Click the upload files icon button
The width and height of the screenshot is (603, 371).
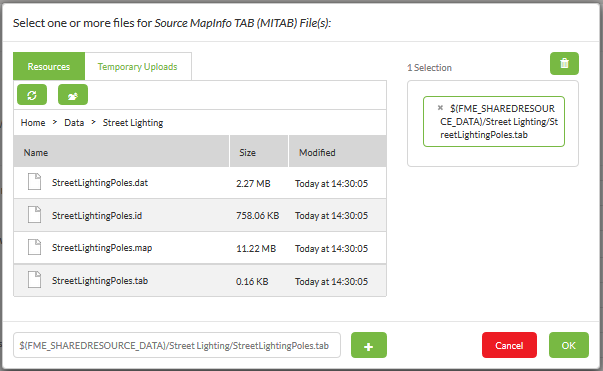(73, 95)
